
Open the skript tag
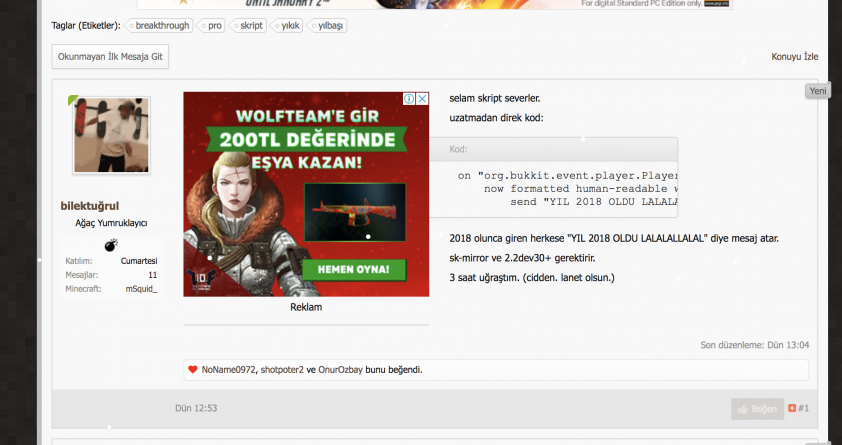248,26
